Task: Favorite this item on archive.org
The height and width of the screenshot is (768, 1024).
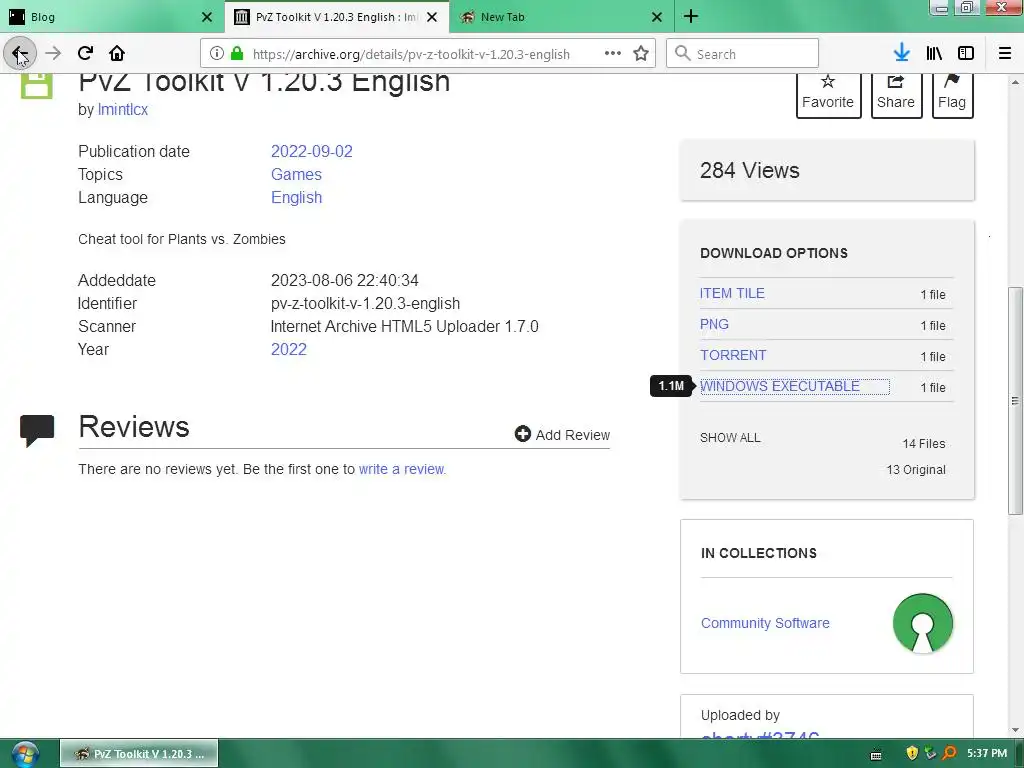Action: point(828,94)
